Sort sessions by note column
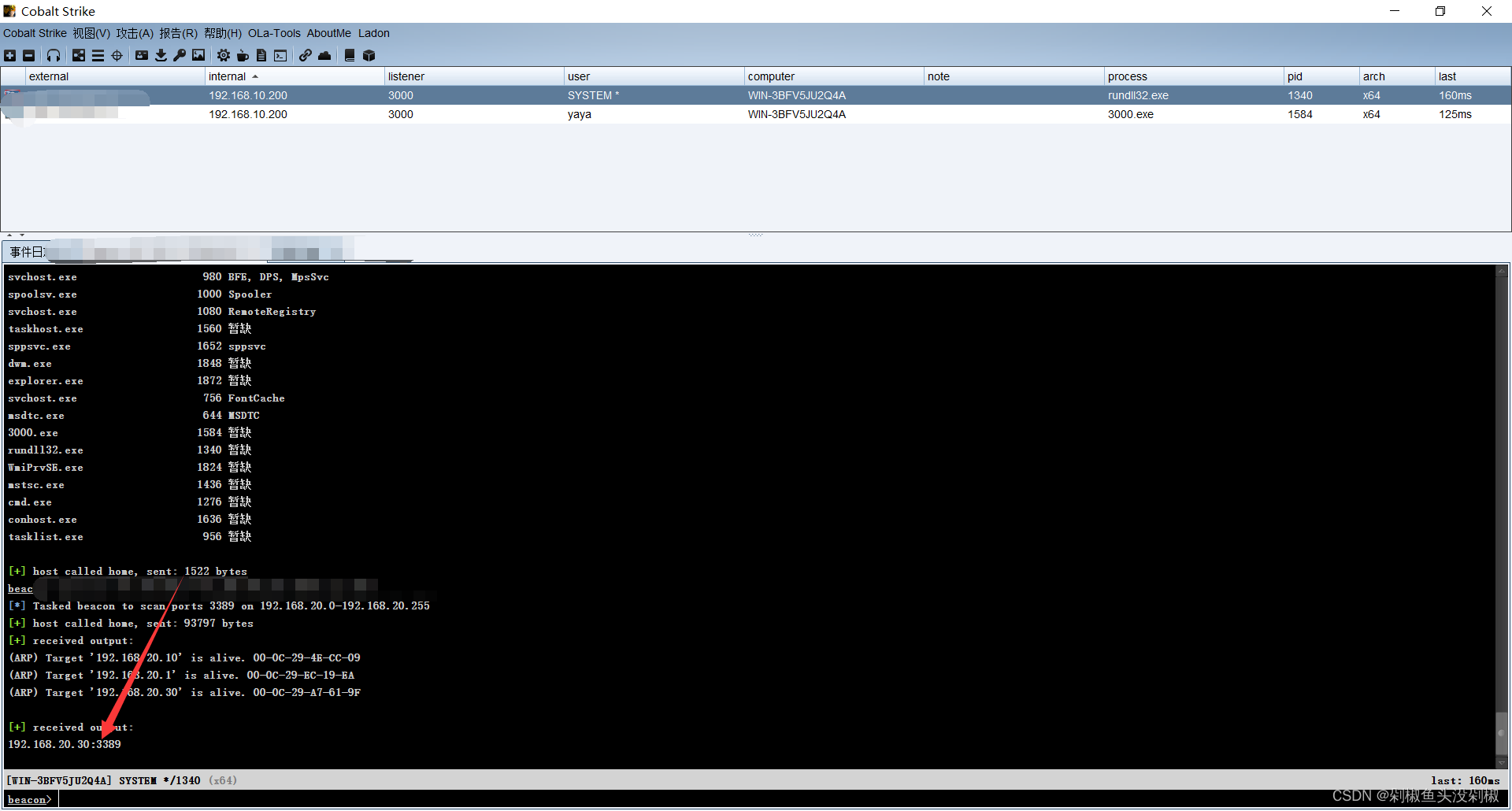 coord(1014,76)
